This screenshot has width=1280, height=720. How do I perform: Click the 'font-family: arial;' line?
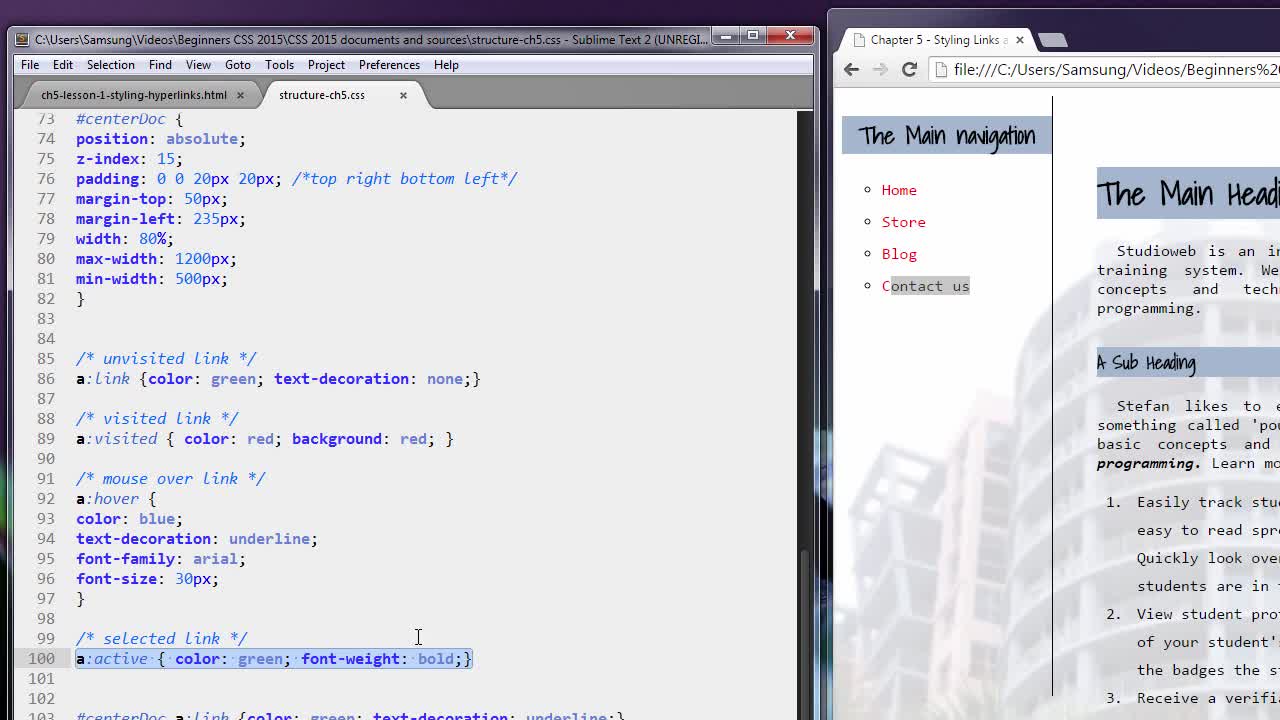click(x=160, y=559)
